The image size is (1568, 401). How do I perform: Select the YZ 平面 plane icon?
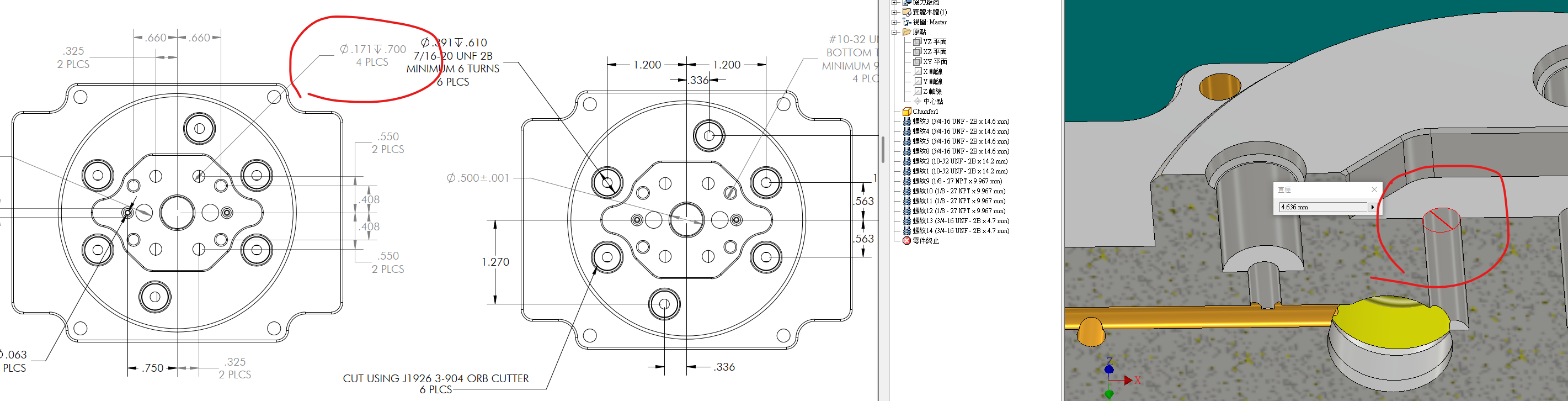918,41
